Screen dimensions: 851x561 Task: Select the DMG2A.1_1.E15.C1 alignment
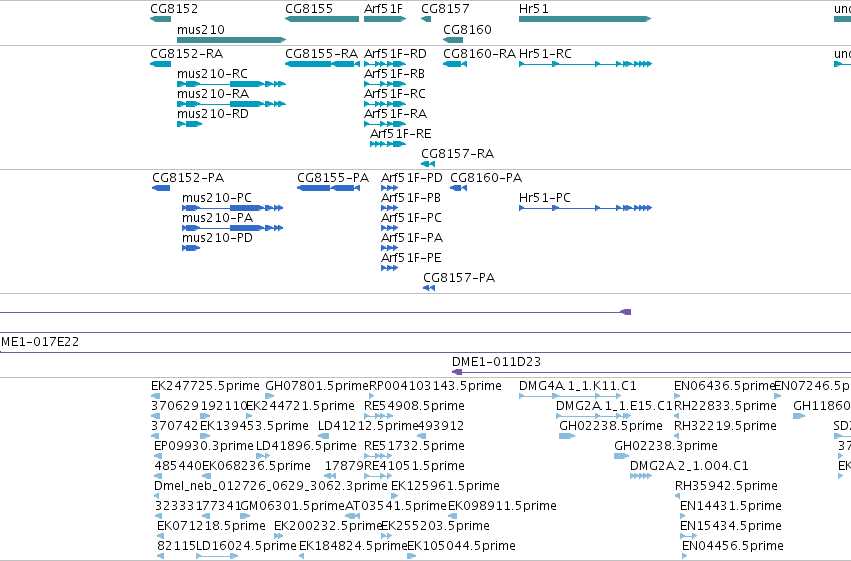tap(593, 416)
